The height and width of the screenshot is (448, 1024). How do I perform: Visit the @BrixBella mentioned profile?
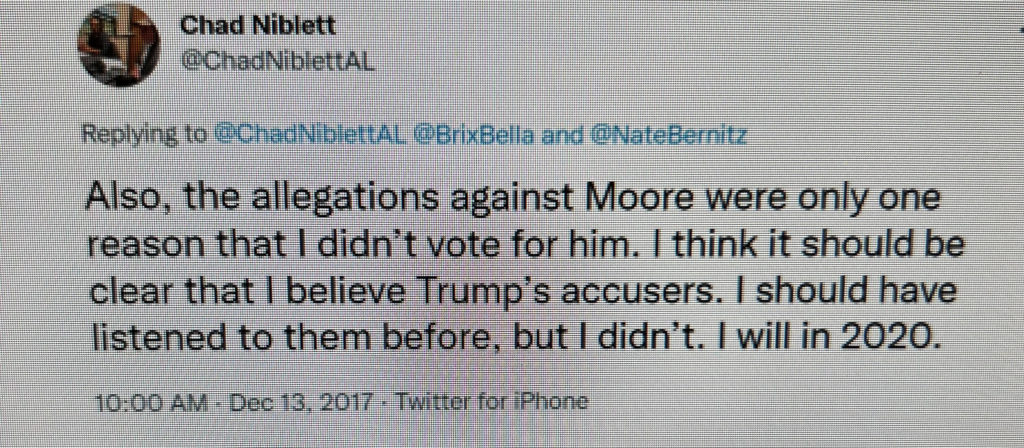pyautogui.click(x=472, y=133)
